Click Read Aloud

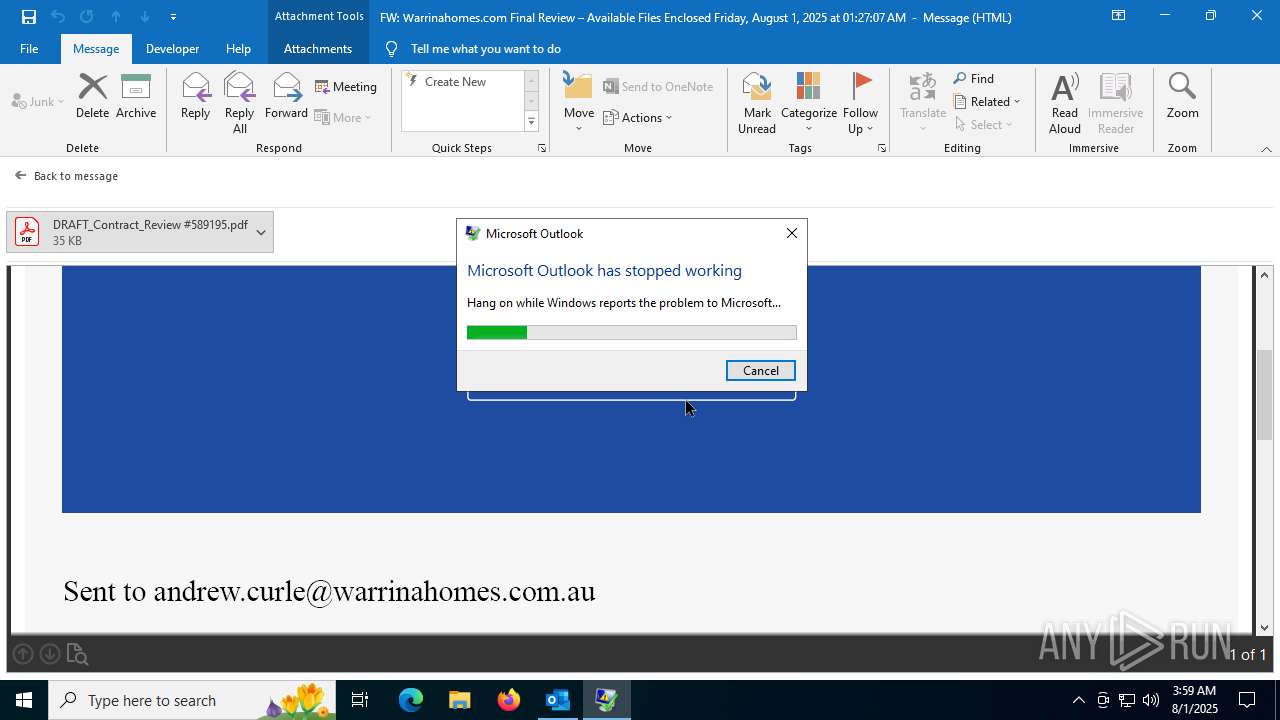pyautogui.click(x=1065, y=103)
